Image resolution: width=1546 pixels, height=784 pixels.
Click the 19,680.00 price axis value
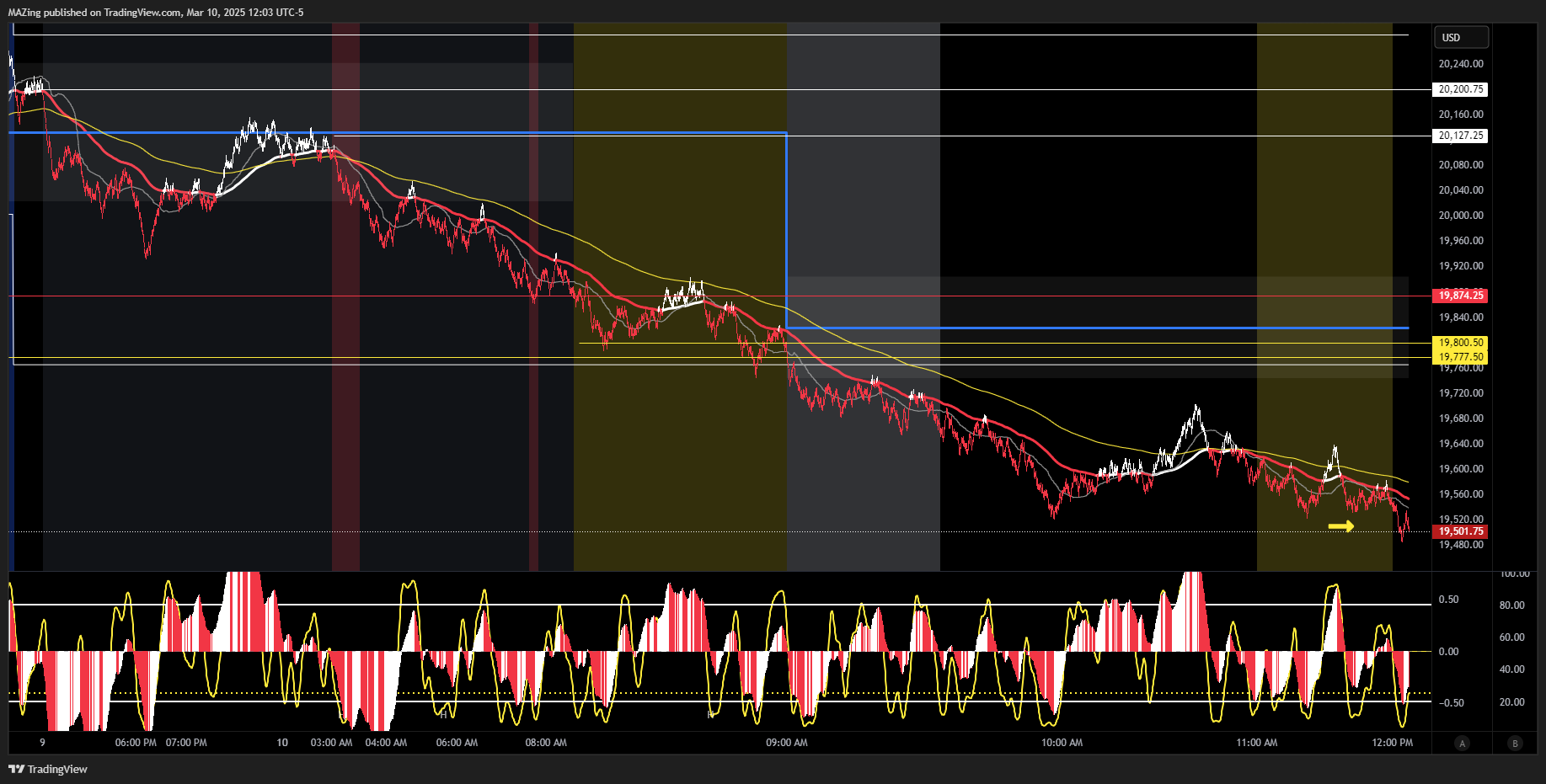[1461, 419]
